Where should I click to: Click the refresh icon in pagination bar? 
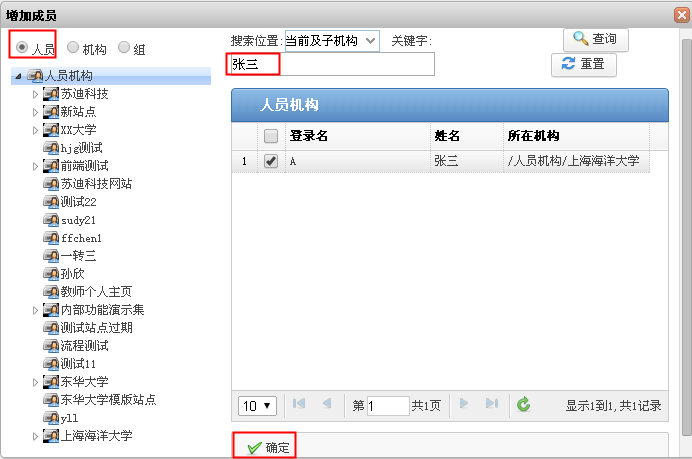(523, 405)
